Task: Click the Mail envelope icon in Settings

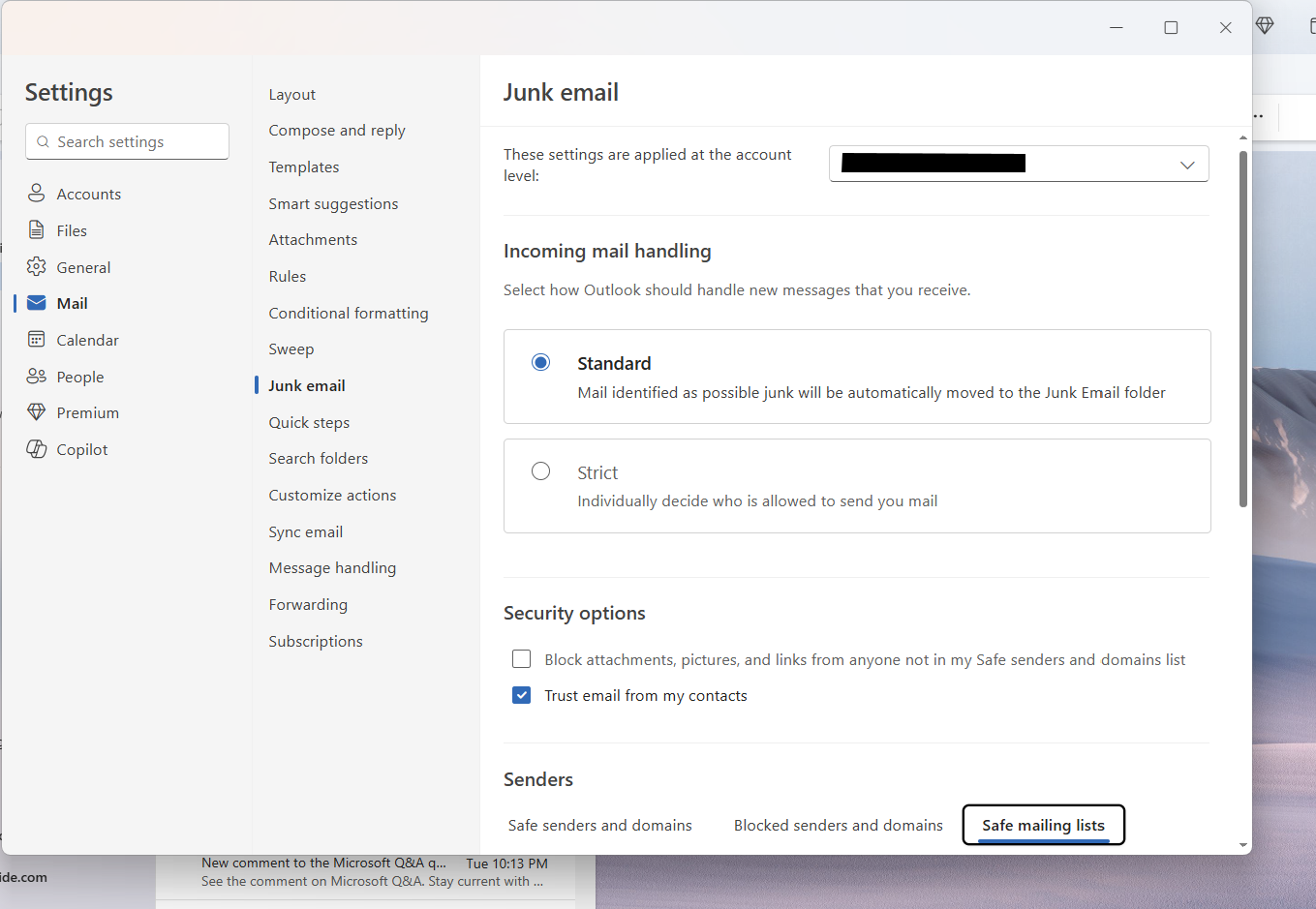Action: click(x=37, y=303)
